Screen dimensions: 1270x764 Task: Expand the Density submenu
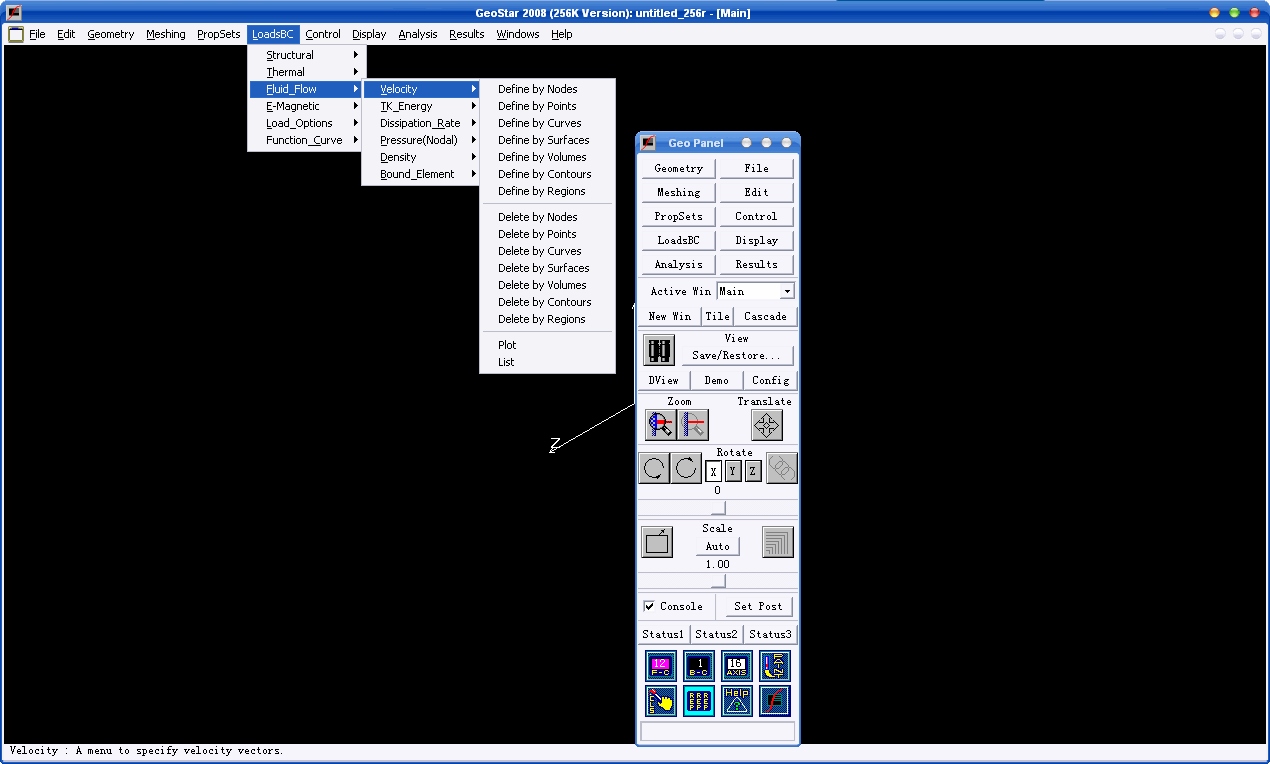pyautogui.click(x=421, y=157)
